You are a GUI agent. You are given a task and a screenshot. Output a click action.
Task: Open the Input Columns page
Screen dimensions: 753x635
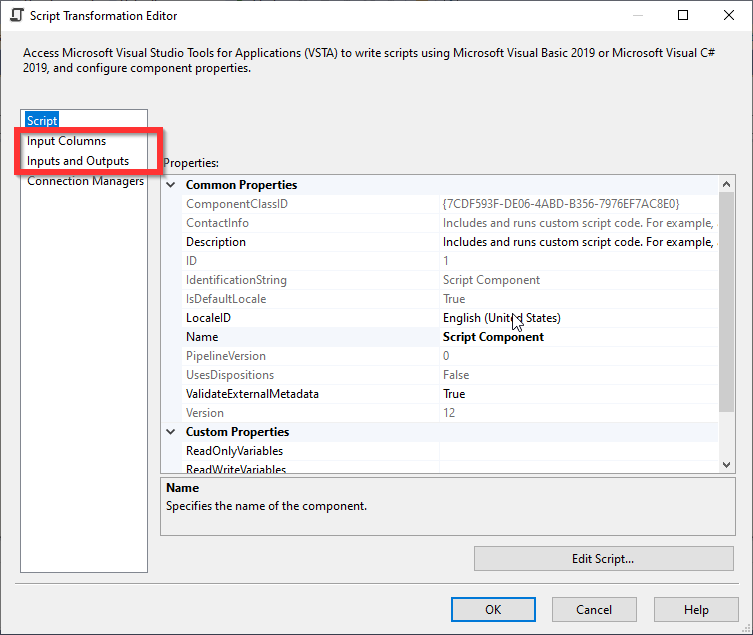click(66, 141)
